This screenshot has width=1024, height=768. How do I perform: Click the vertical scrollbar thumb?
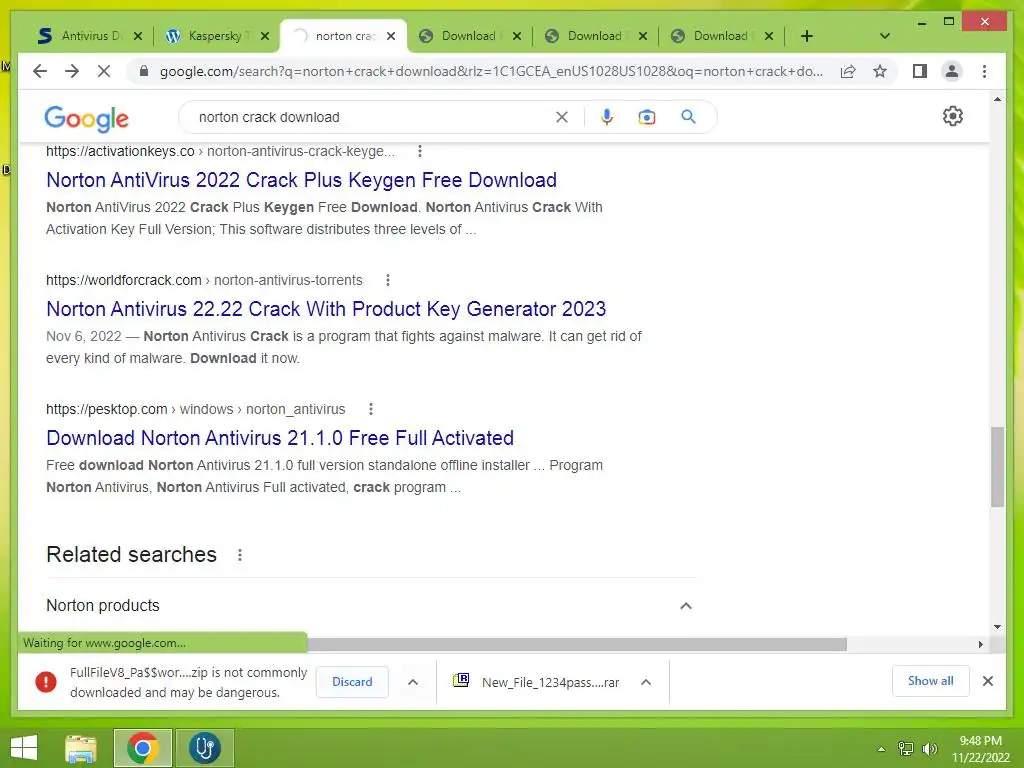click(x=997, y=467)
